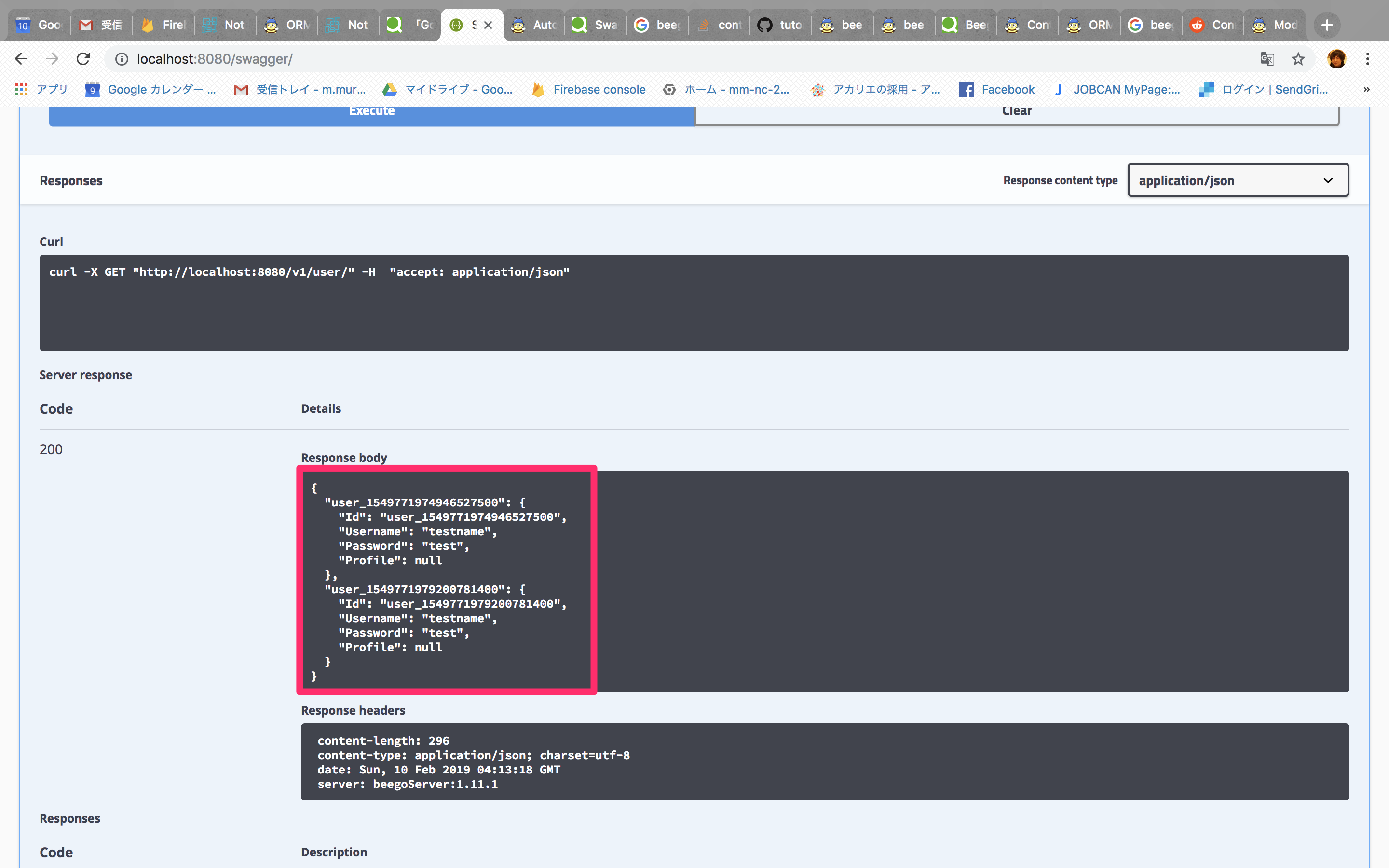
Task: Open the Chrome profile avatar
Action: coord(1336,58)
